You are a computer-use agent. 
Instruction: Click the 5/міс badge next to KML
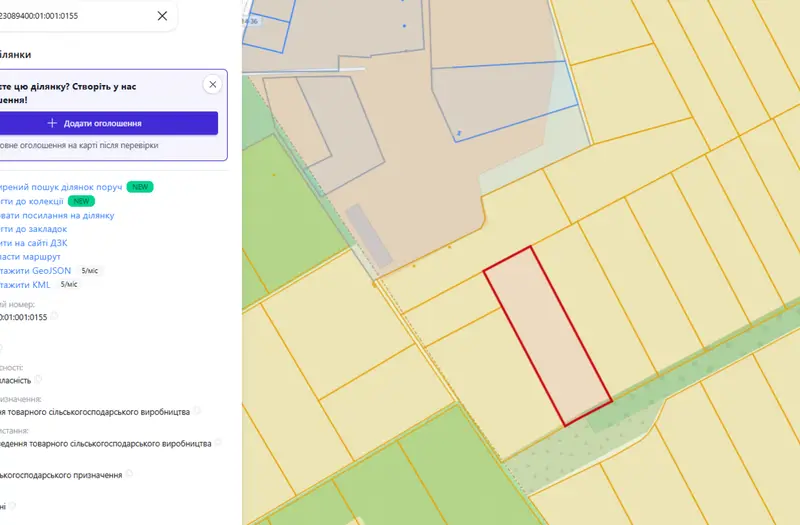(69, 285)
